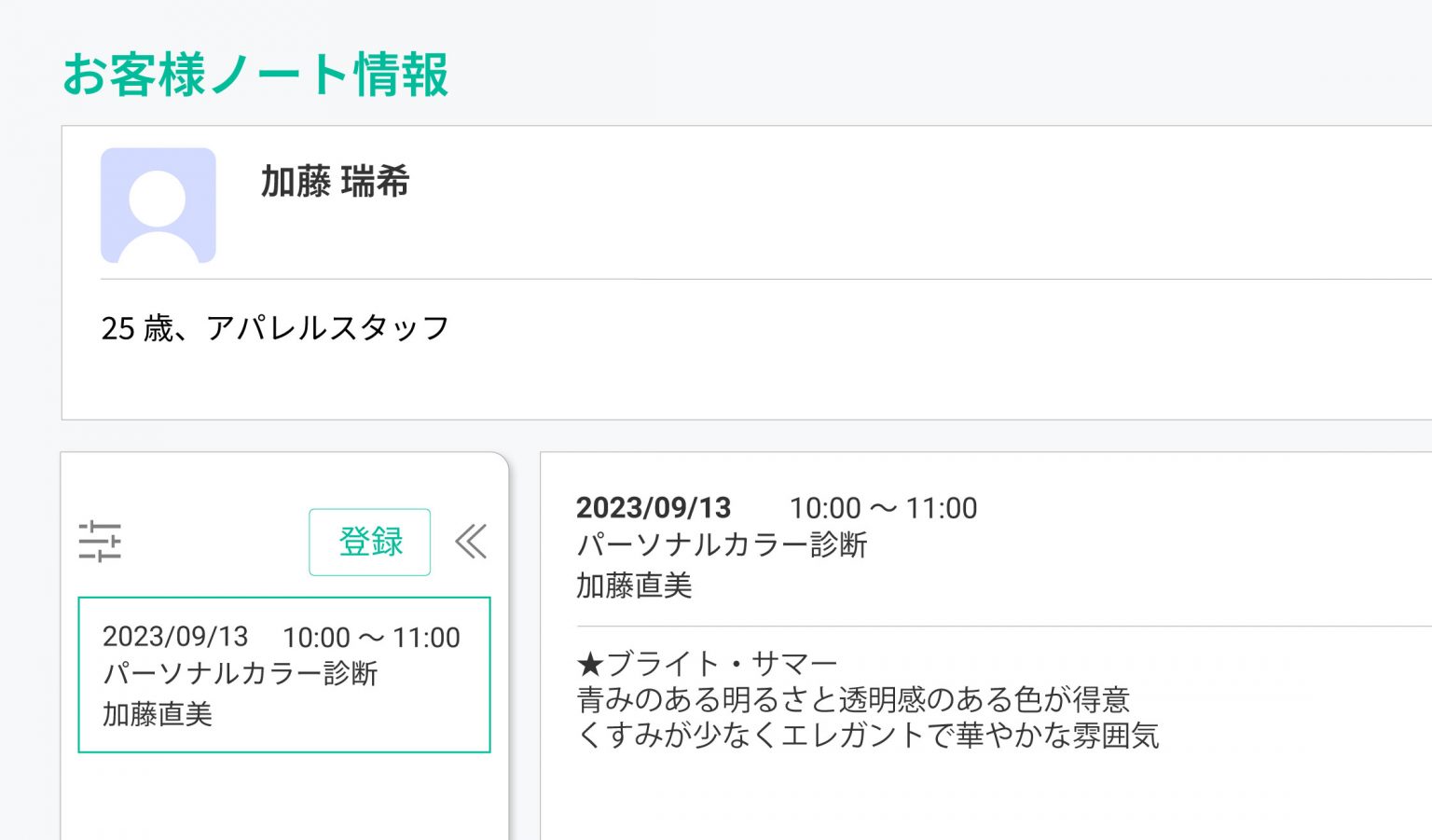Click the list card time 10:00 〜 11:00
Screen dimensions: 1432x840
click(372, 638)
